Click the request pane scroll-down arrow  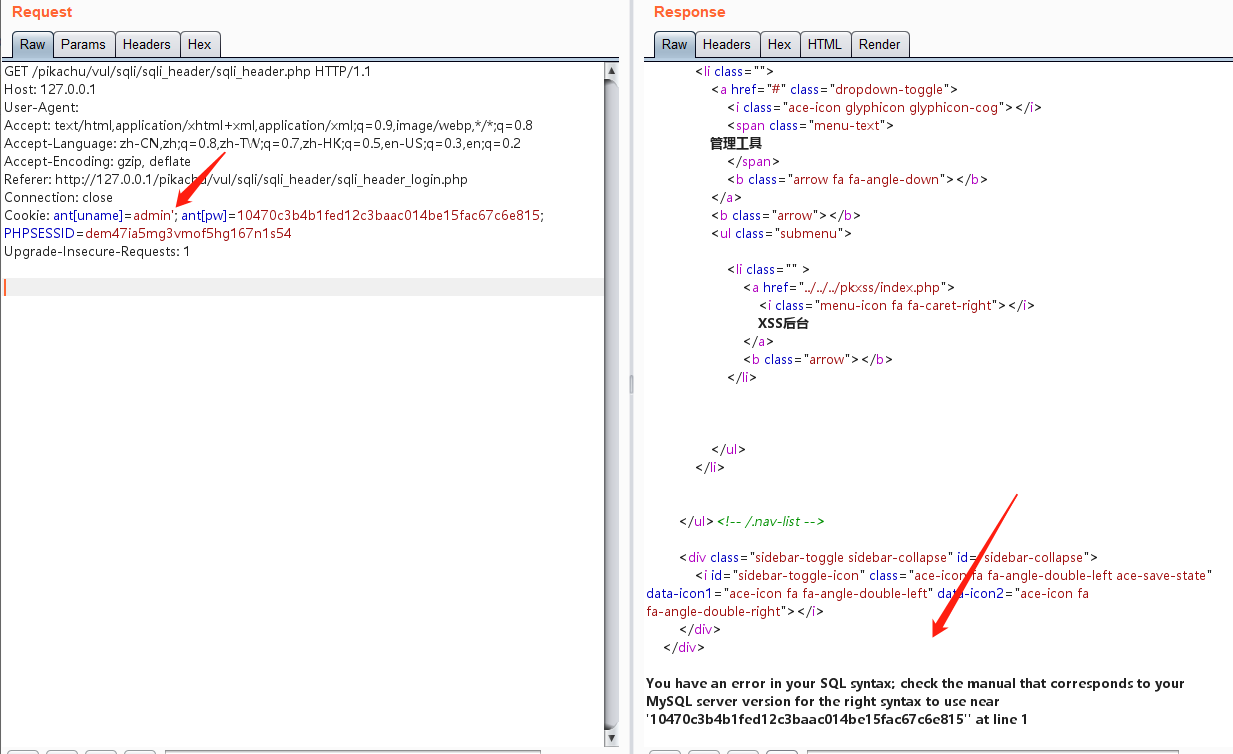coord(611,738)
